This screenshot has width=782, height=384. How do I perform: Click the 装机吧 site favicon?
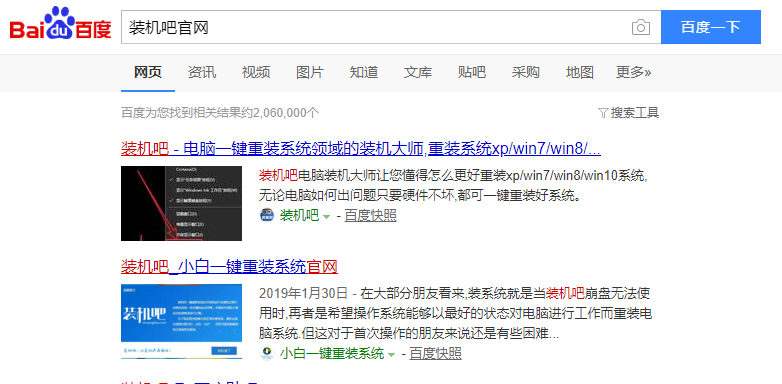[x=267, y=215]
